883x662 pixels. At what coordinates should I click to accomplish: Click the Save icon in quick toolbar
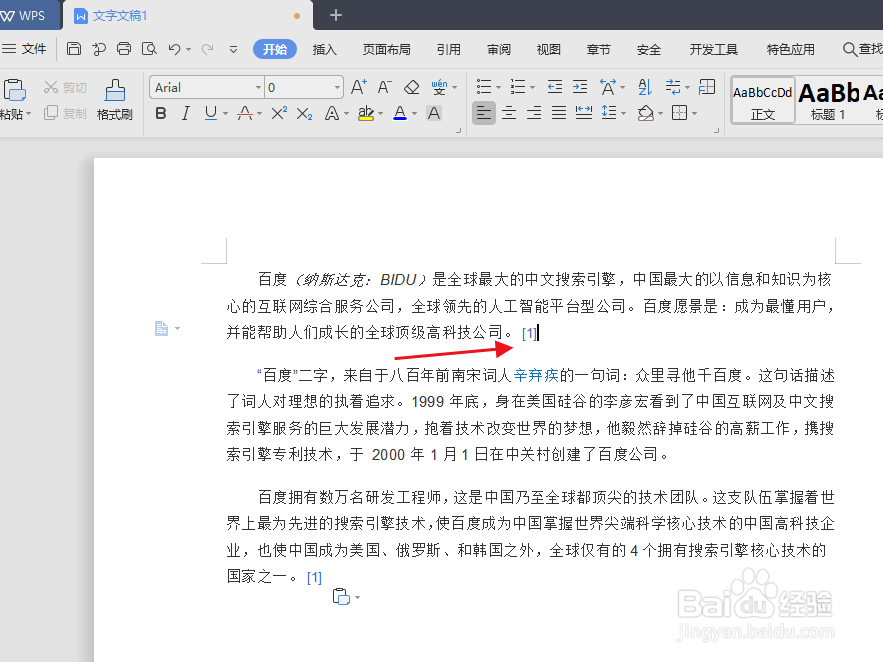coord(73,49)
